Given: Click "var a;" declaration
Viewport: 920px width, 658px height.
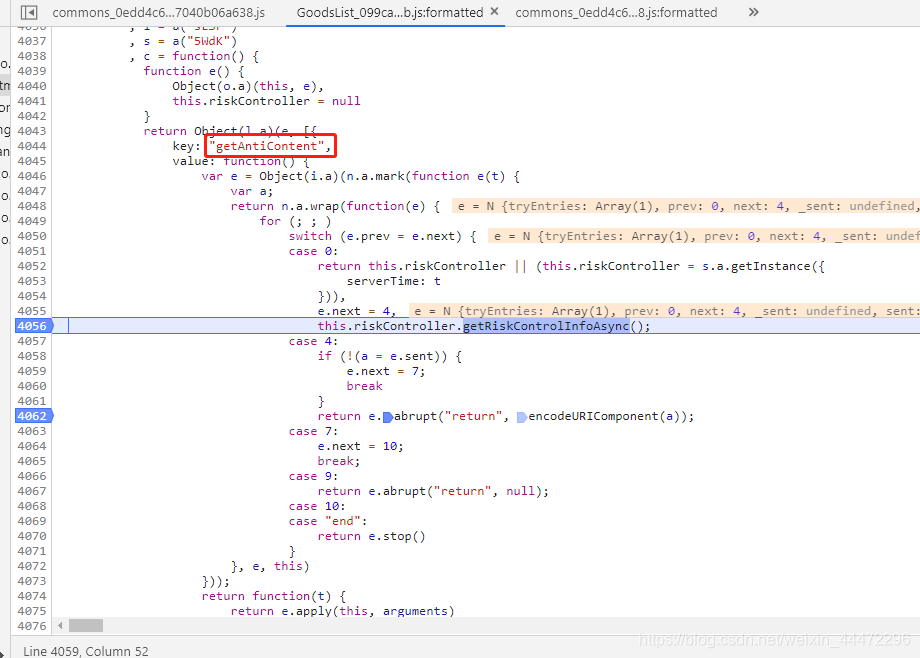Looking at the screenshot, I should click(252, 191).
